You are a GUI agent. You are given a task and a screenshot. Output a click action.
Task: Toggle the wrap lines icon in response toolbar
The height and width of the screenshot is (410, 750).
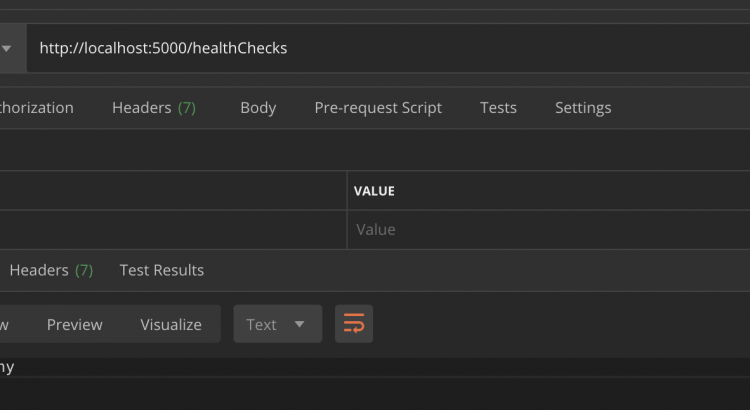[x=354, y=324]
